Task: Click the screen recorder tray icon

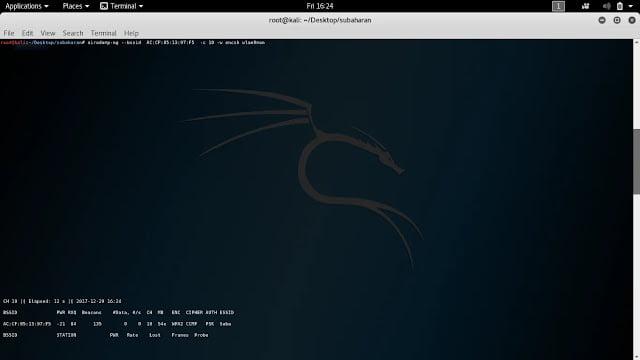Action: (585, 6)
